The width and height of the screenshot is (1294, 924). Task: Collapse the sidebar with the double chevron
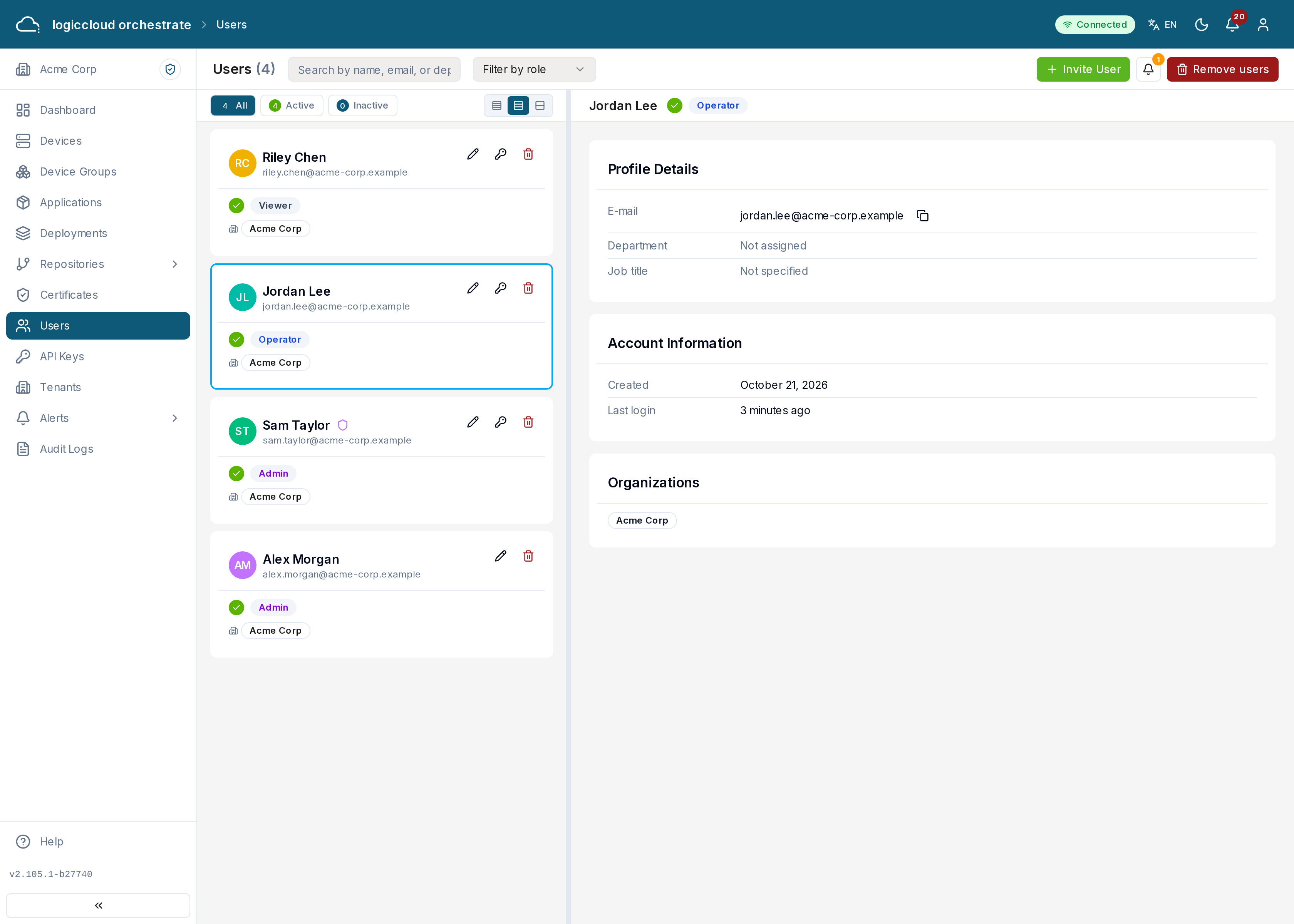[99, 905]
